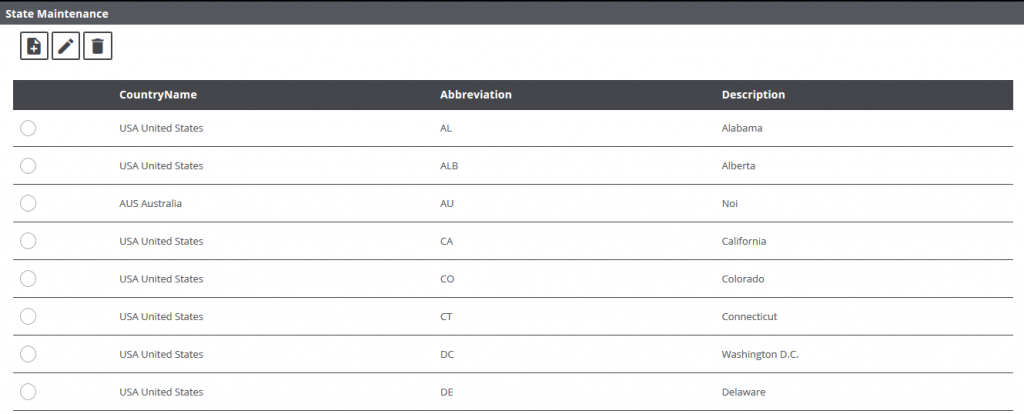Pick the Colorado row radio button

coord(28,279)
